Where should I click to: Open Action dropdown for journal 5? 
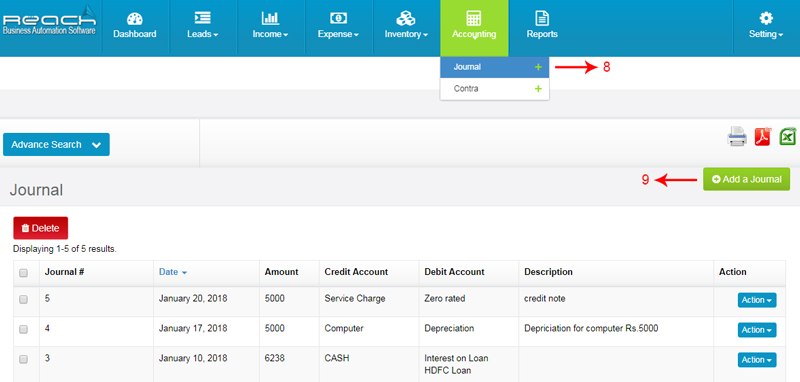757,300
